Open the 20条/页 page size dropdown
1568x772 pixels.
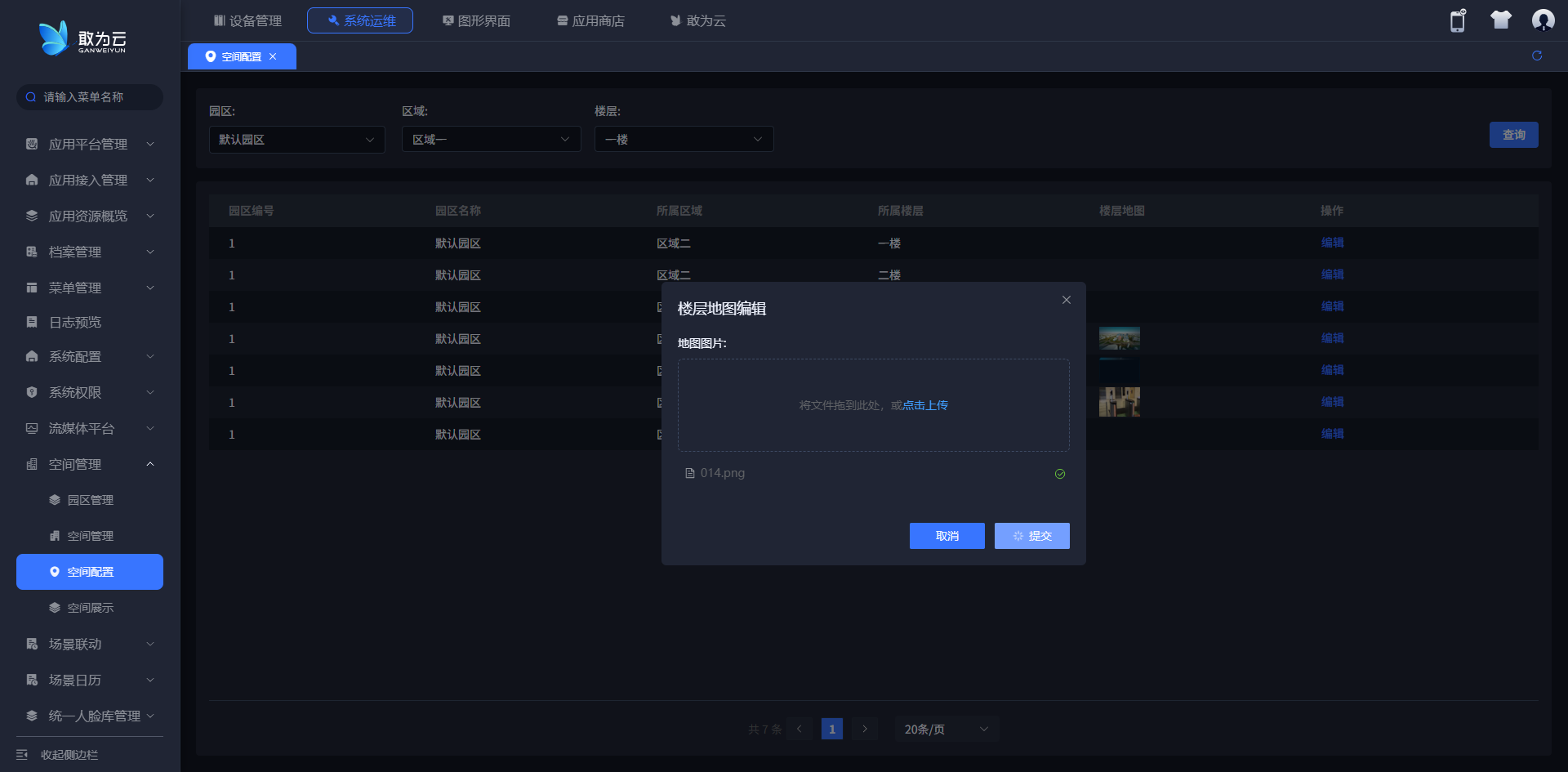coord(947,729)
